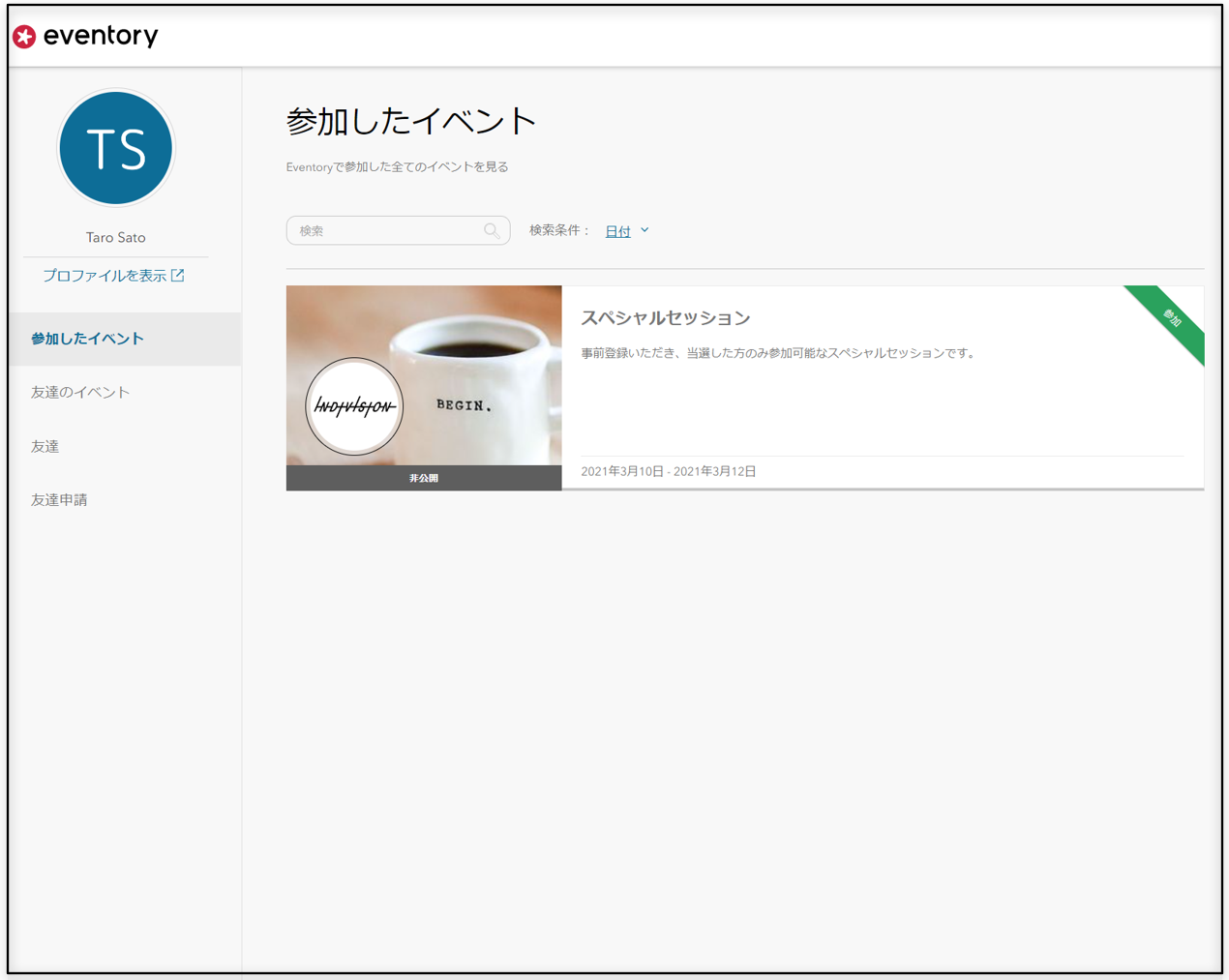Click the Taro Sato user name

[x=116, y=238]
